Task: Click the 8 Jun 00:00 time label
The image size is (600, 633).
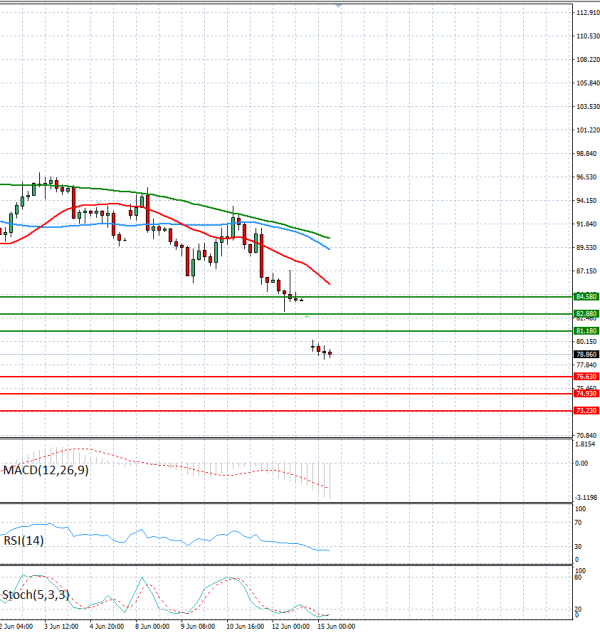Action: pyautogui.click(x=152, y=627)
